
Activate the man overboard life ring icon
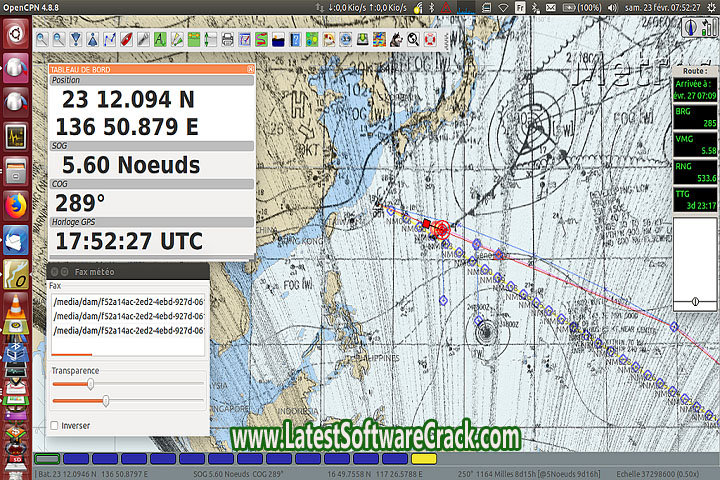(x=430, y=40)
